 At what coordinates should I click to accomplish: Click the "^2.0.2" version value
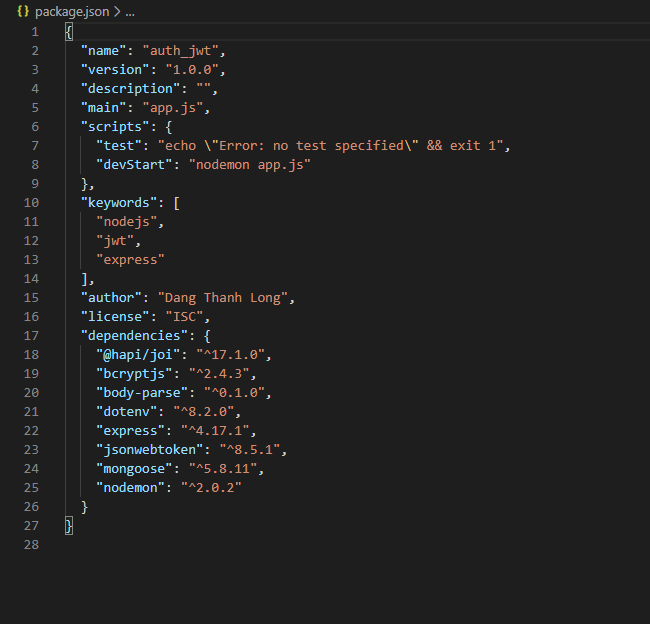point(211,488)
